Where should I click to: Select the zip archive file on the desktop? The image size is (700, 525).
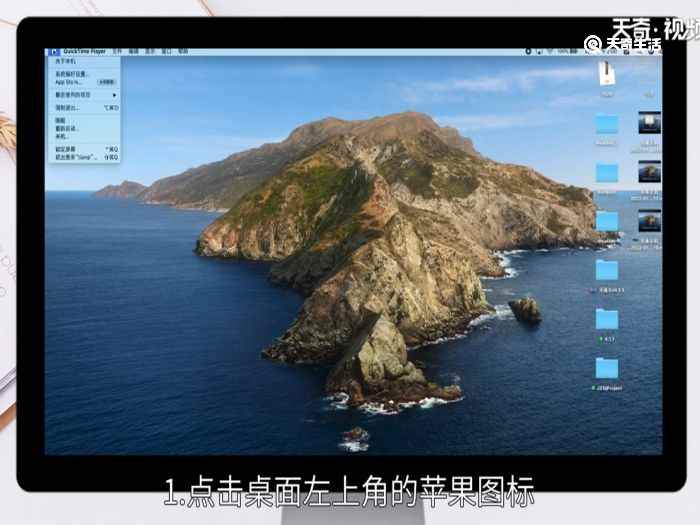click(607, 74)
